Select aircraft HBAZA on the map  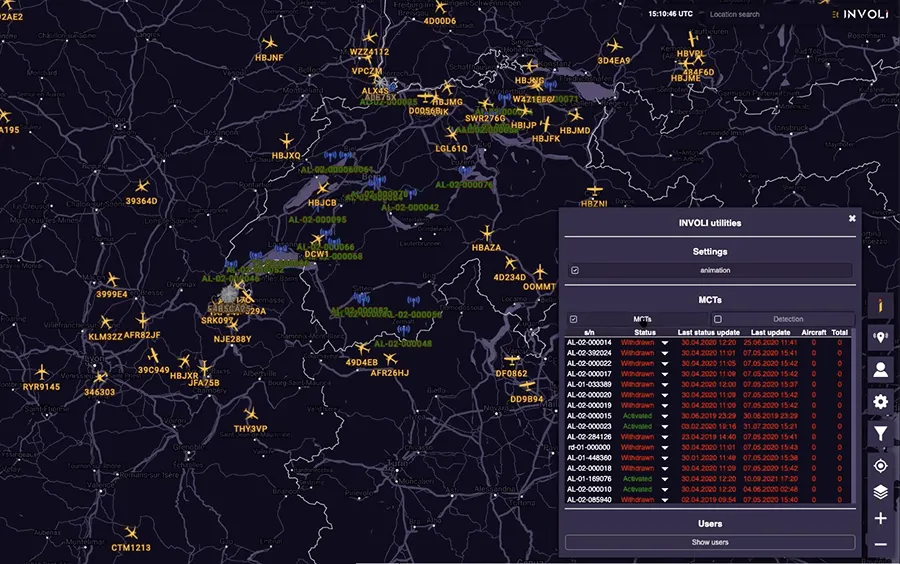point(487,233)
